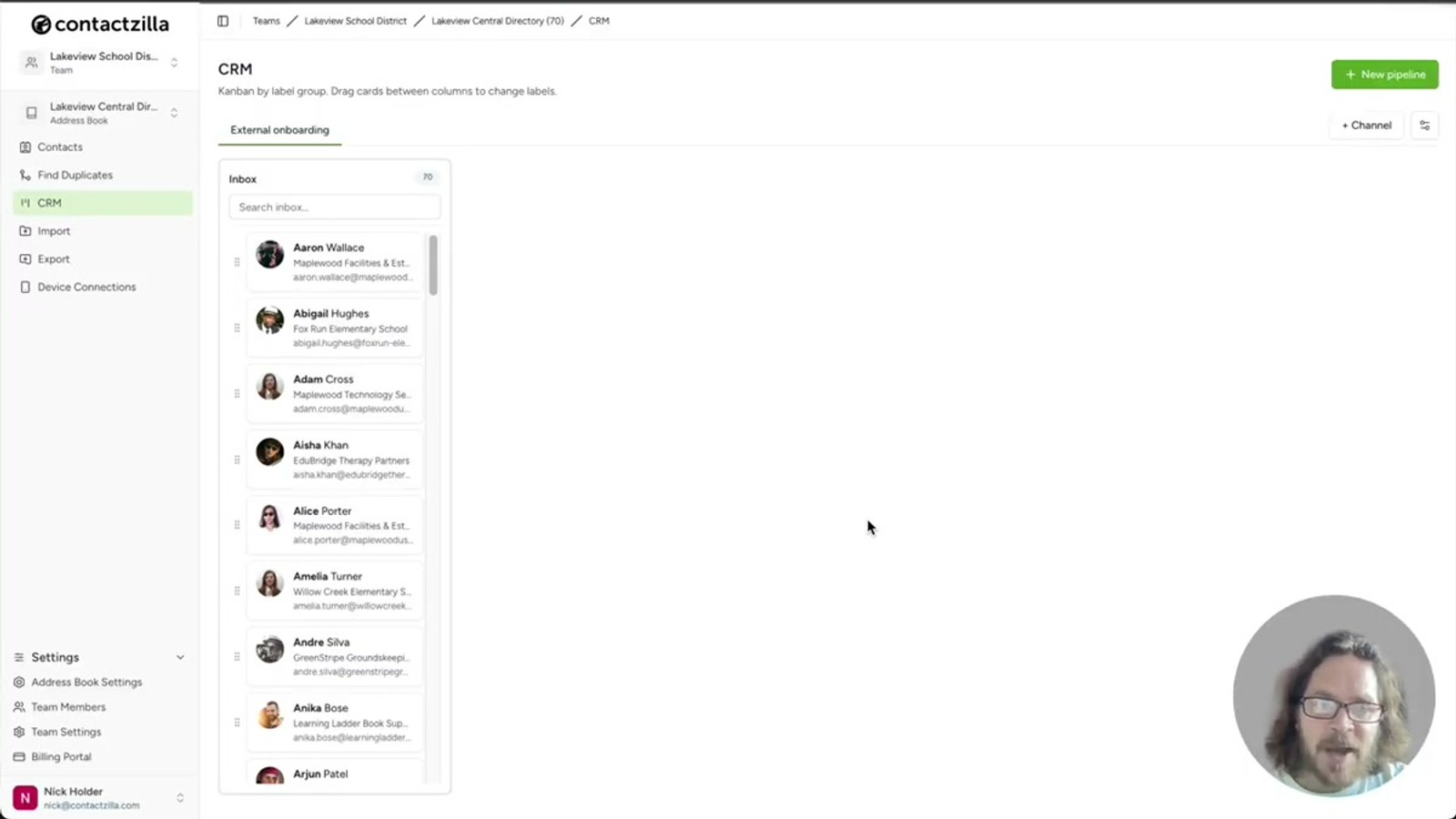Click Abigail Hughes's avatar photo
This screenshot has width=1456, height=819.
pos(269,320)
